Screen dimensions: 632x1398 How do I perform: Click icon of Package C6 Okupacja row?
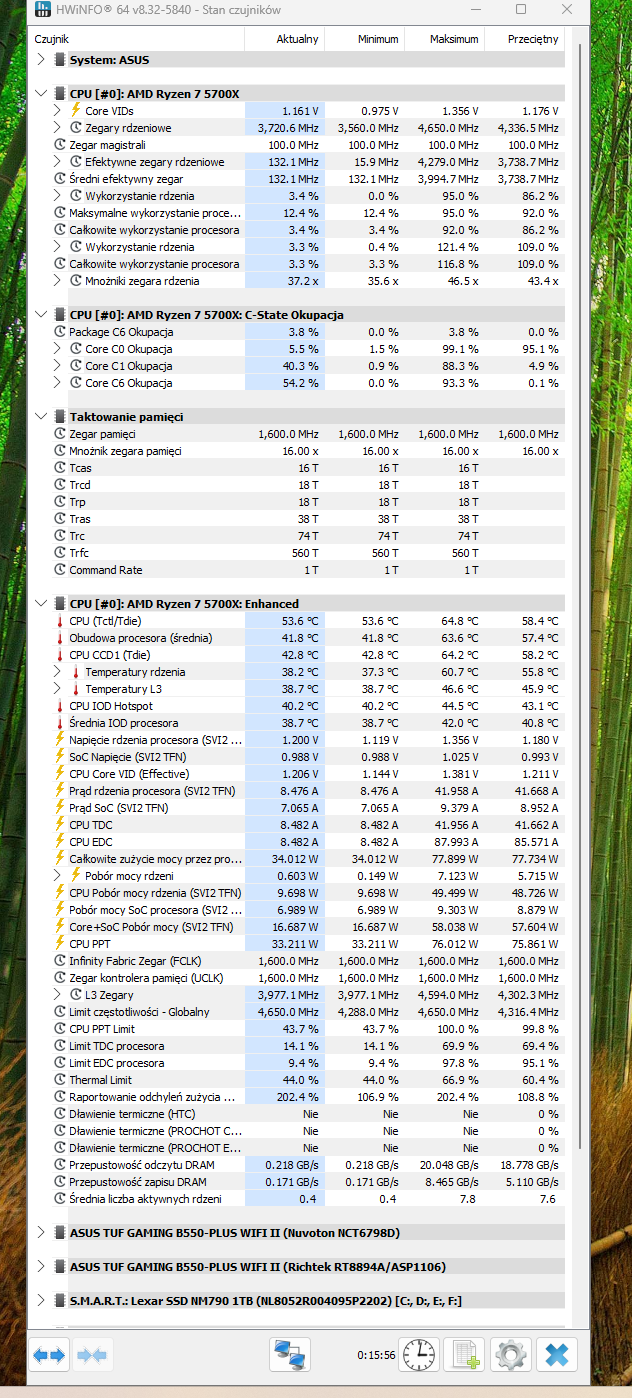[x=61, y=332]
